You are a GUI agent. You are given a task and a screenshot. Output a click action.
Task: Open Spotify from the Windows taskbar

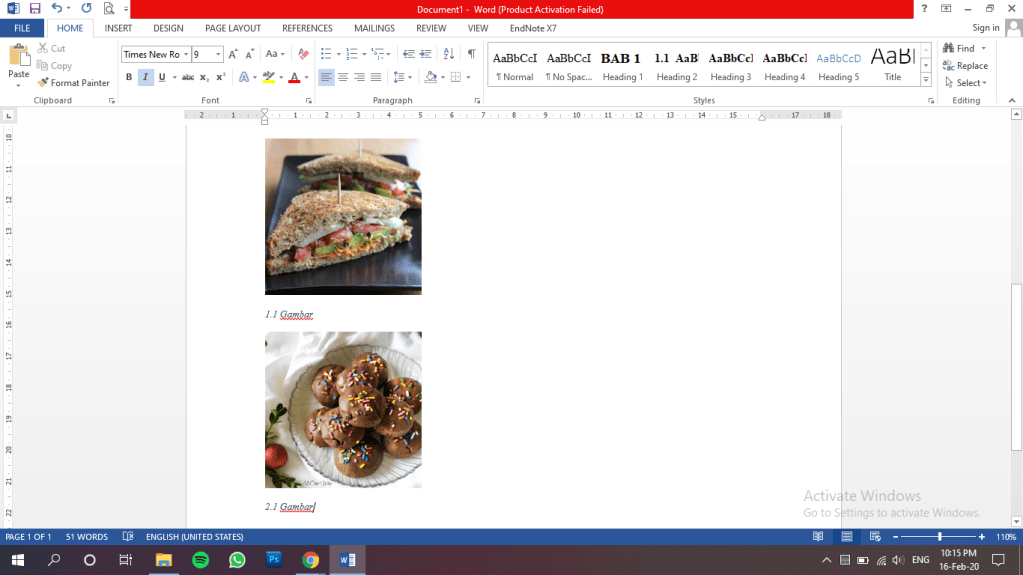[x=199, y=560]
